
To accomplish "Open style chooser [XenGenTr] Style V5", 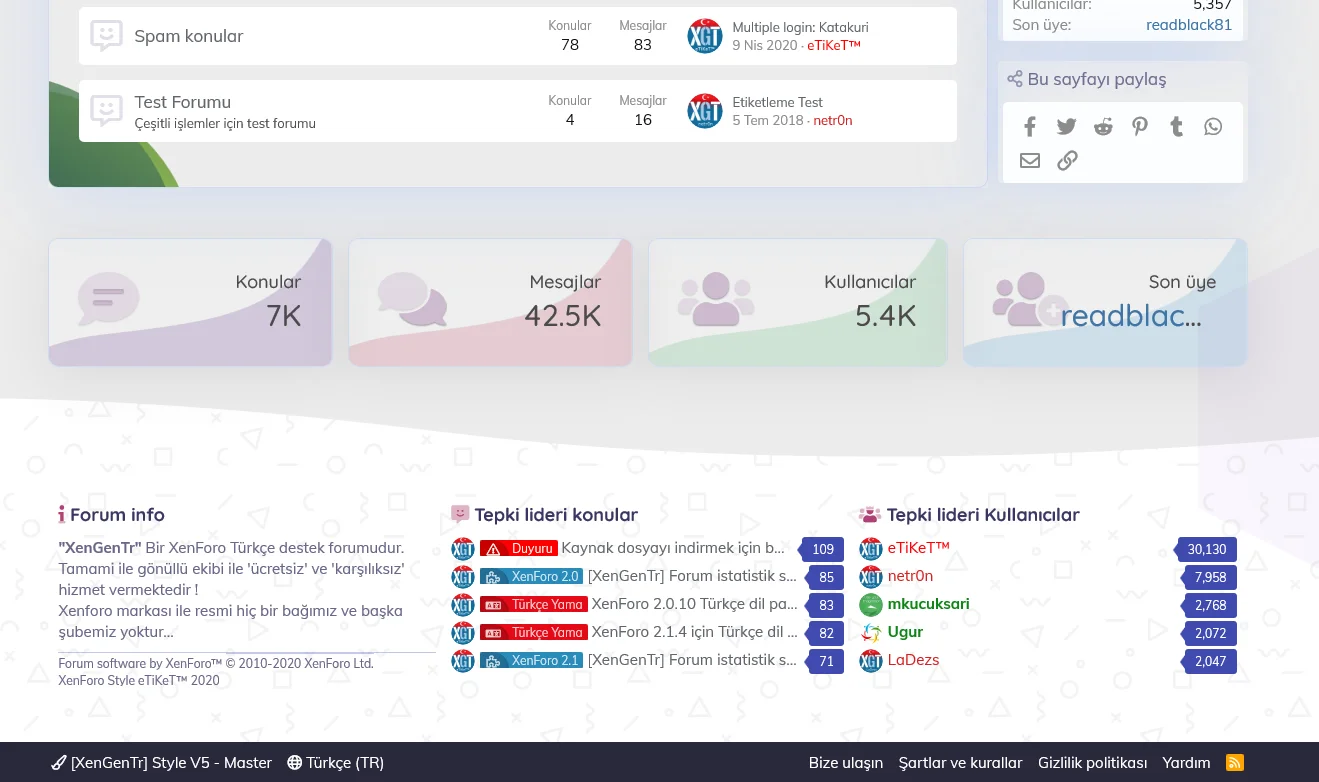I will 162,763.
